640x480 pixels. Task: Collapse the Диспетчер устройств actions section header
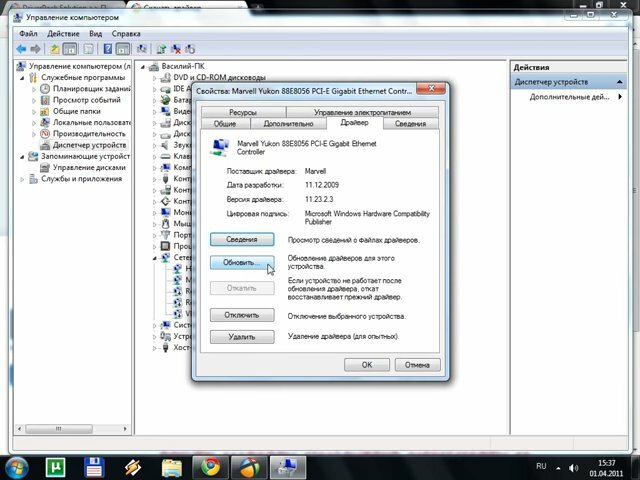[620, 82]
